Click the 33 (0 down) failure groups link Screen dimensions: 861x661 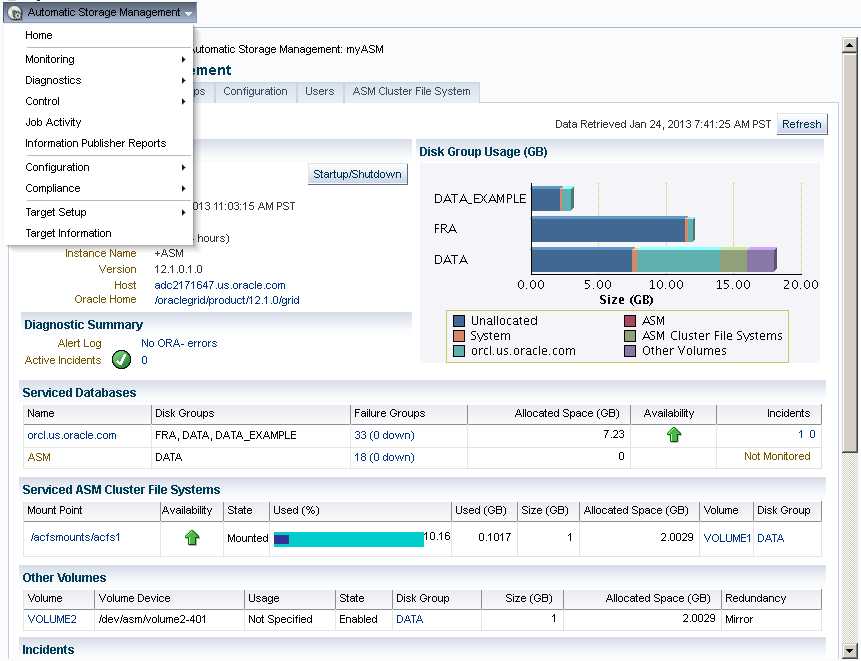tap(384, 435)
